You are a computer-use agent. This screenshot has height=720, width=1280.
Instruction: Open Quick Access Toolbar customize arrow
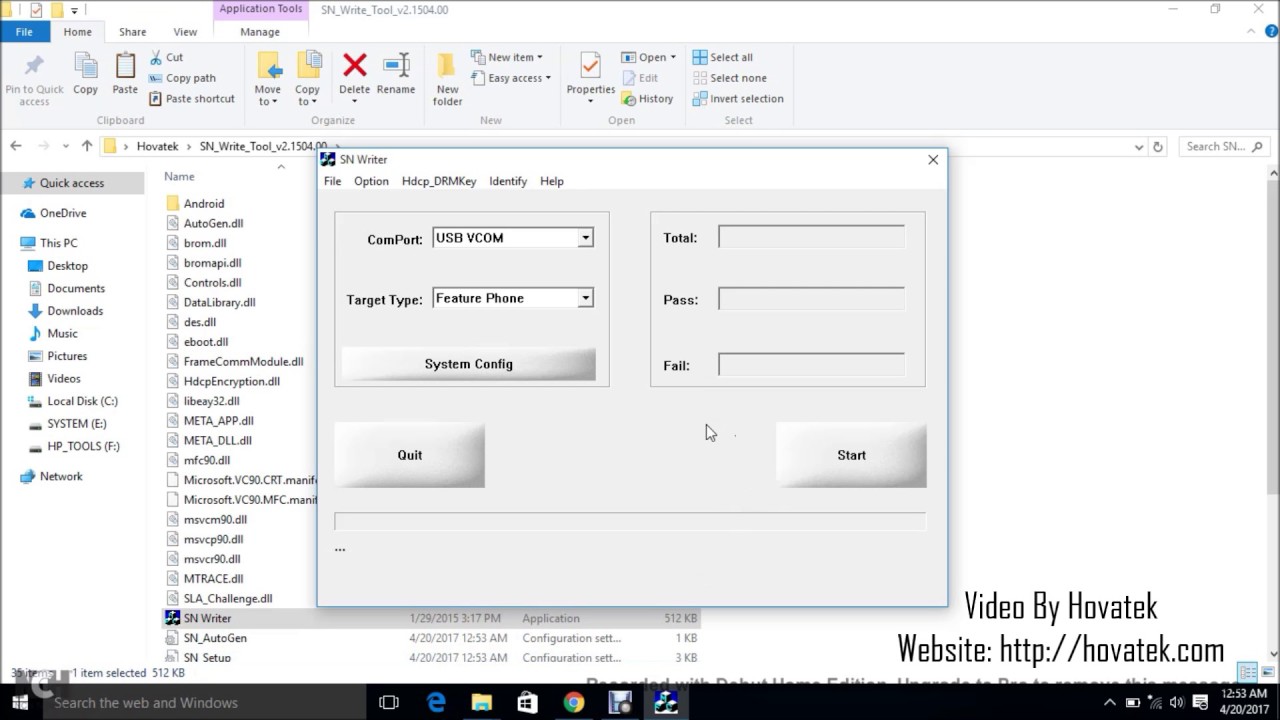pos(74,10)
